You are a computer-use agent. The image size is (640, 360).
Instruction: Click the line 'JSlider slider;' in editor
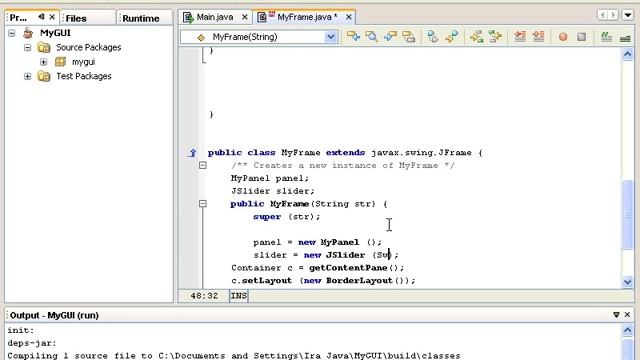tap(273, 191)
